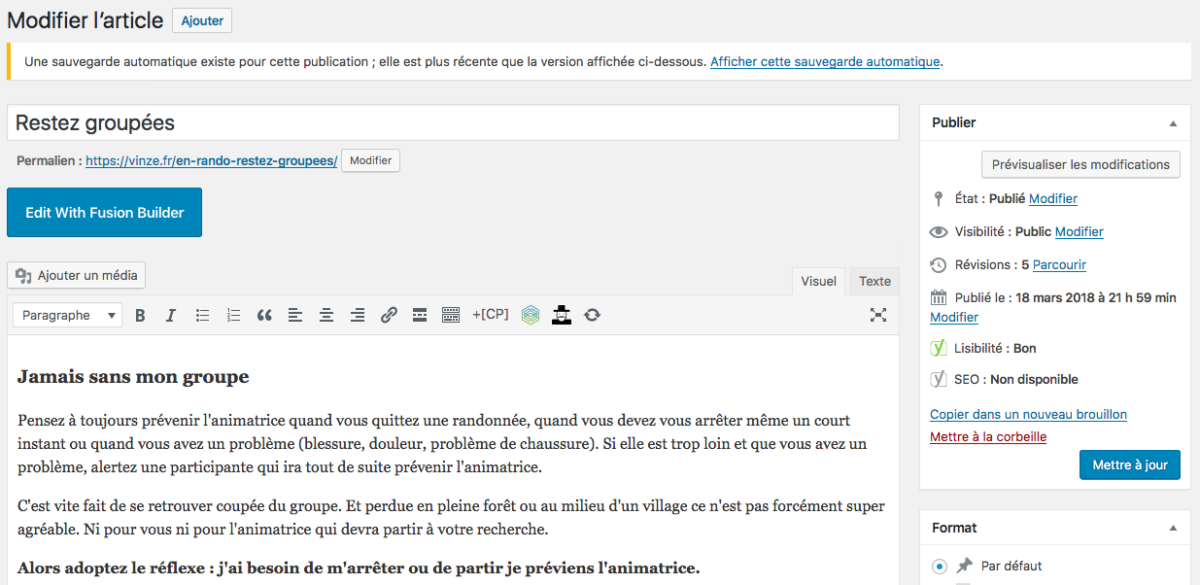Collapse the Format panel
The image size is (1200, 585).
[1172, 528]
